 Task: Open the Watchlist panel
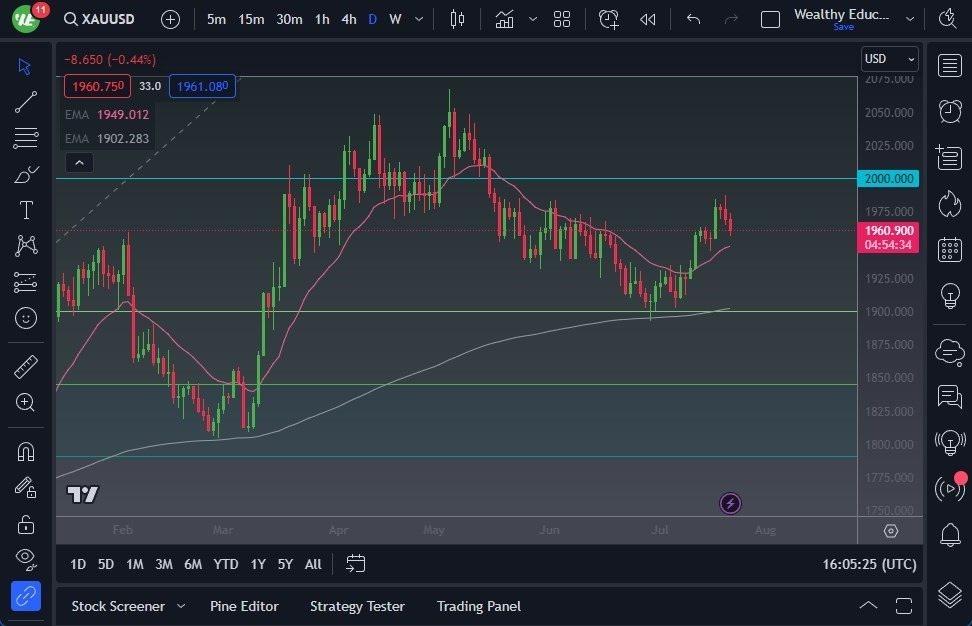[x=949, y=64]
